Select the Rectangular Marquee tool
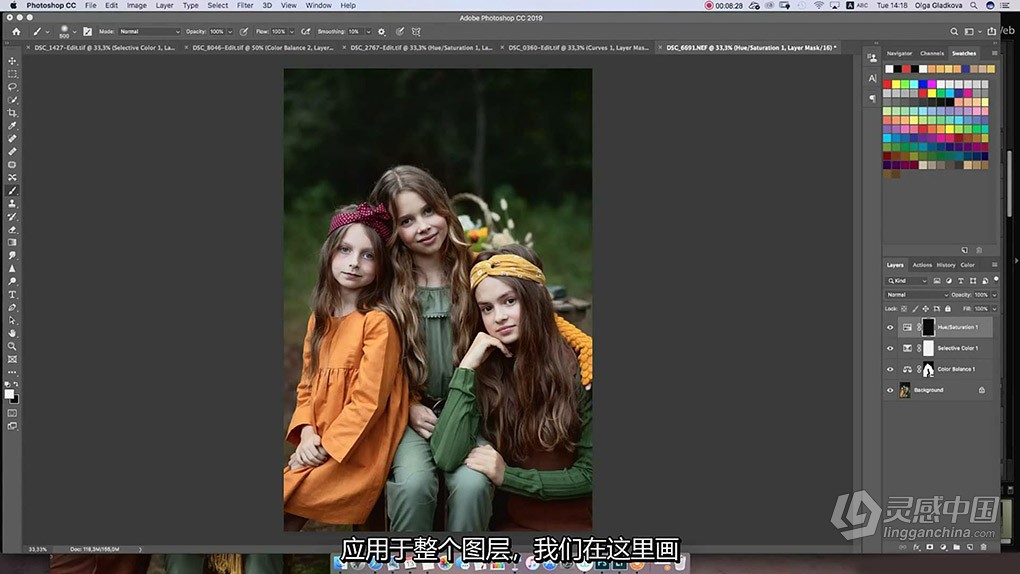Screen dimensions: 1020x574 click(x=12, y=74)
